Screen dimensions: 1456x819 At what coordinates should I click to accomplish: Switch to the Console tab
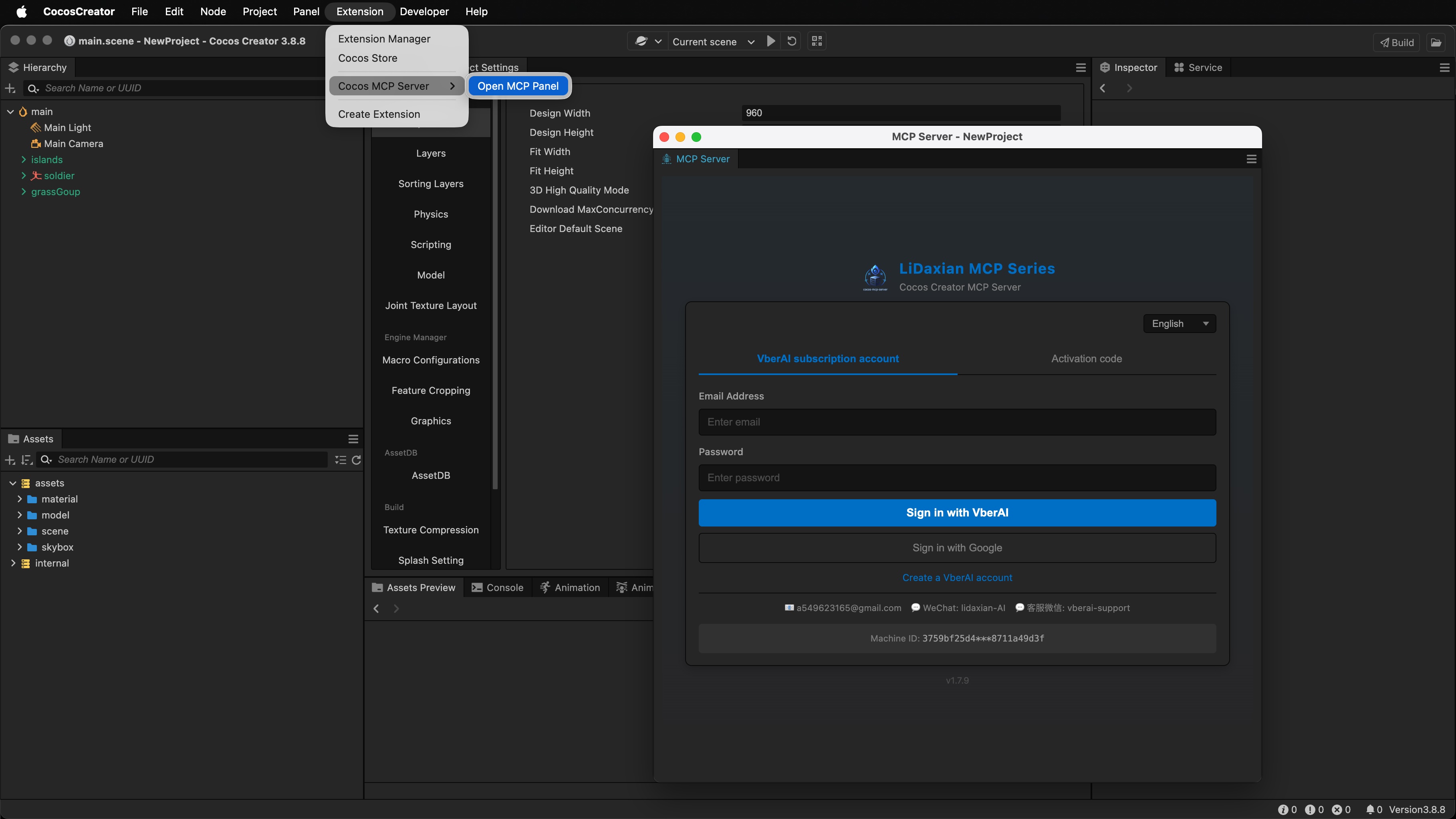click(x=497, y=588)
